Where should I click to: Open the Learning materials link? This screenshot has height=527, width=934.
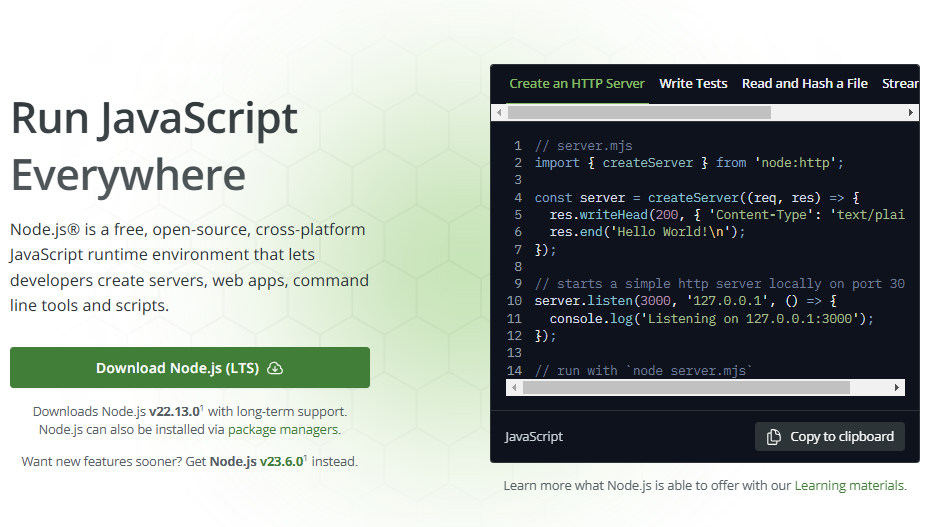tap(849, 485)
